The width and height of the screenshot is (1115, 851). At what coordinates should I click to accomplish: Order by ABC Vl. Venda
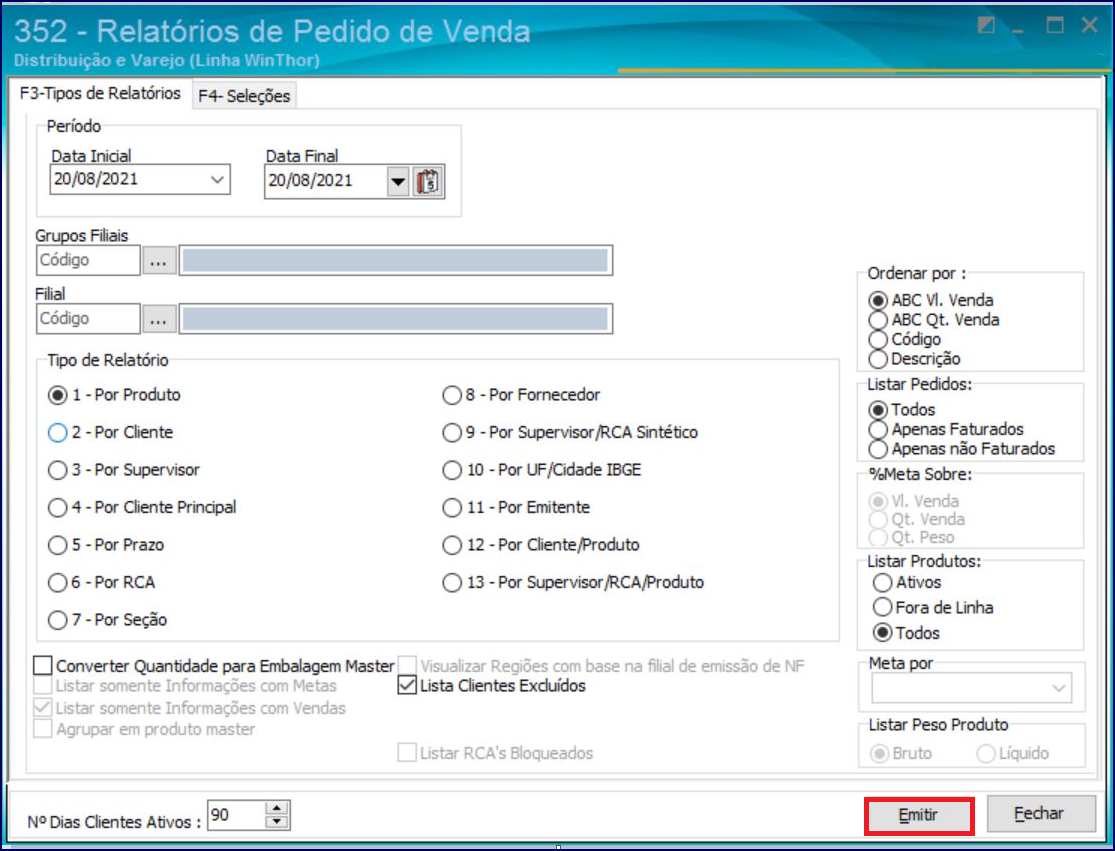pos(931,300)
